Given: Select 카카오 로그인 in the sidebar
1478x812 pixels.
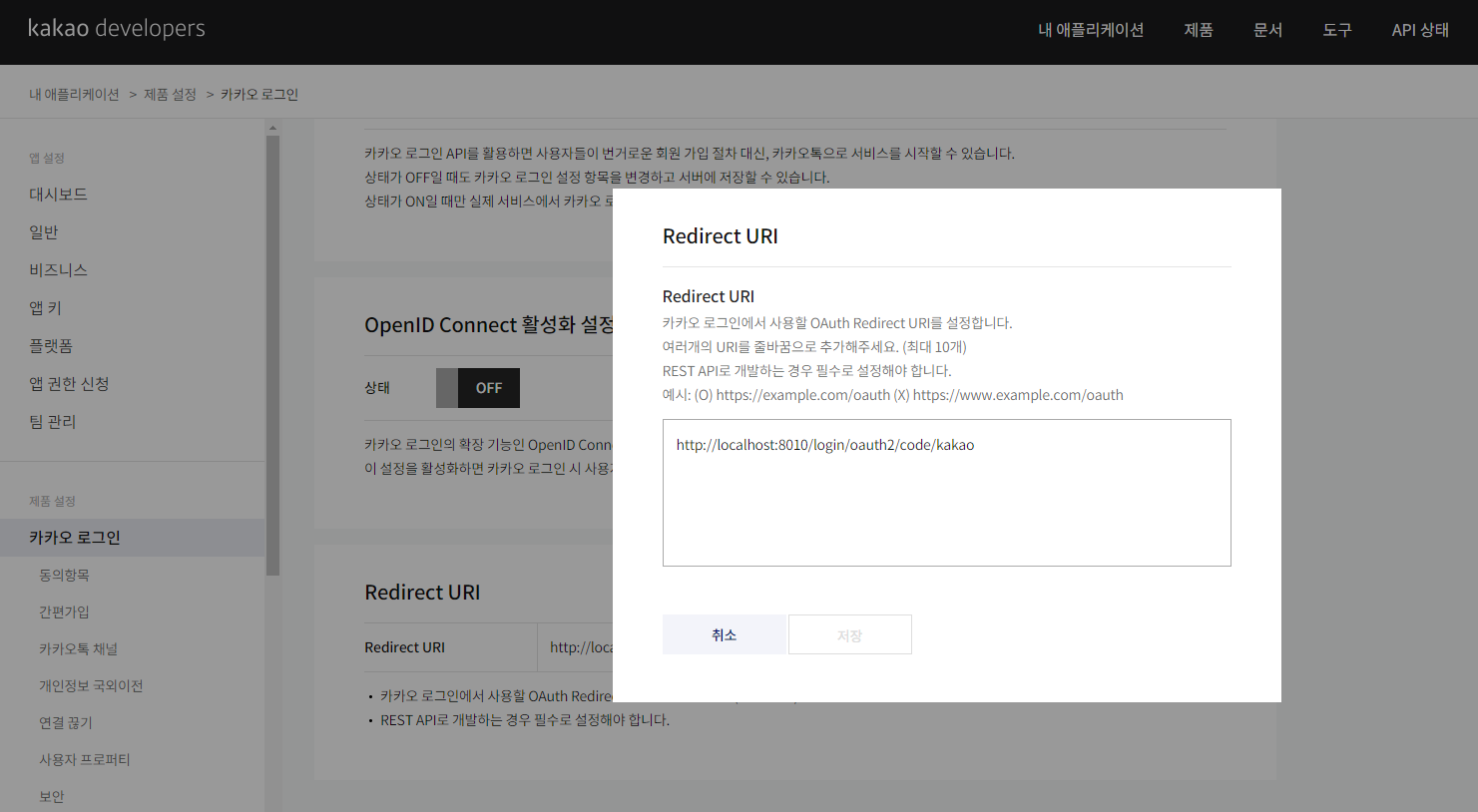Looking at the screenshot, I should pos(133,537).
